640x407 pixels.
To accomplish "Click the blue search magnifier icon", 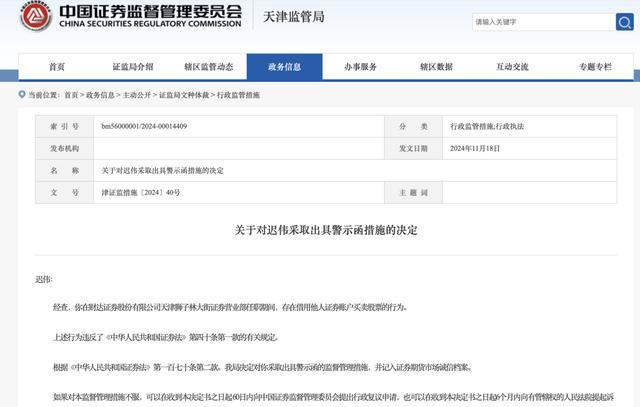I will pyautogui.click(x=624, y=22).
